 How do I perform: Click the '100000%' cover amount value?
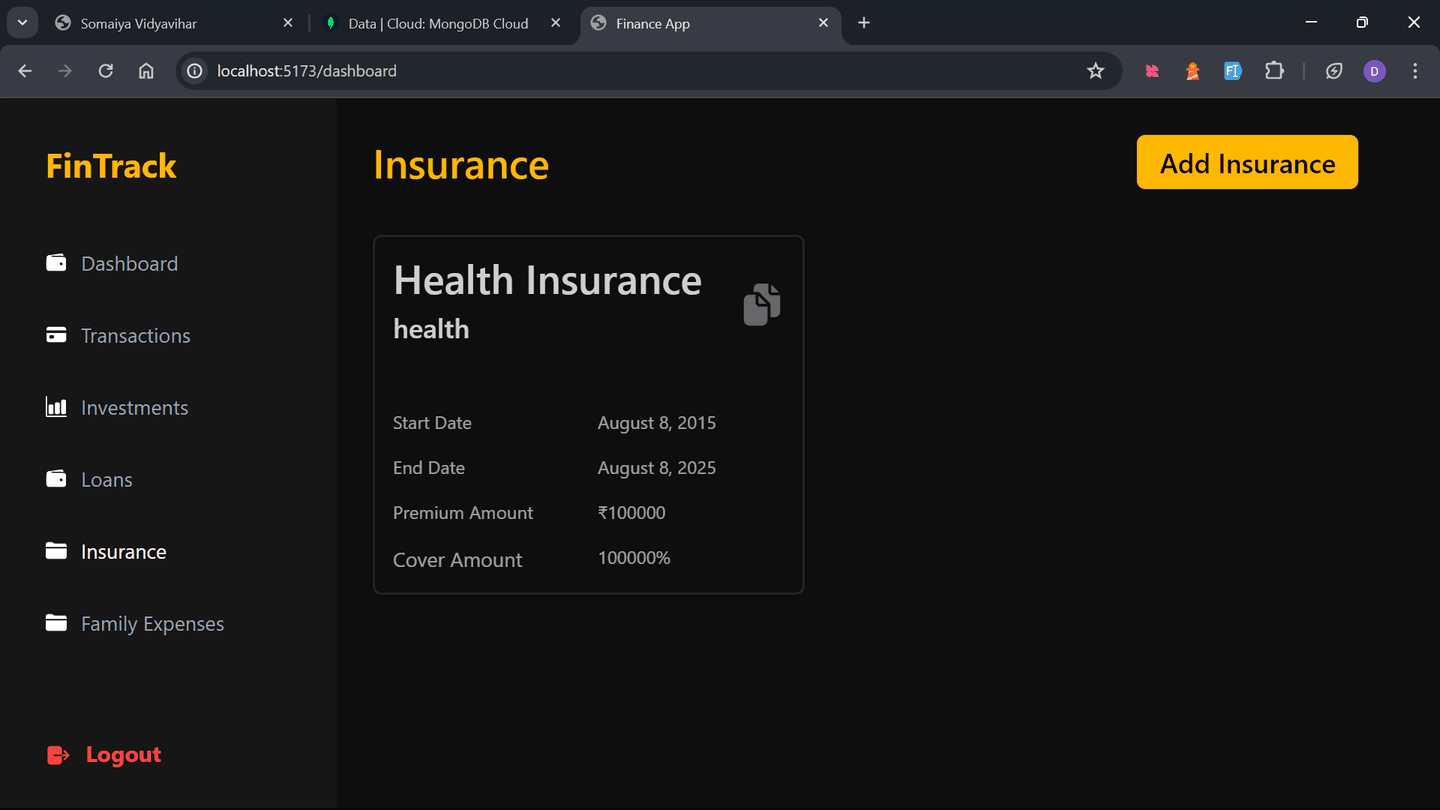coord(634,558)
